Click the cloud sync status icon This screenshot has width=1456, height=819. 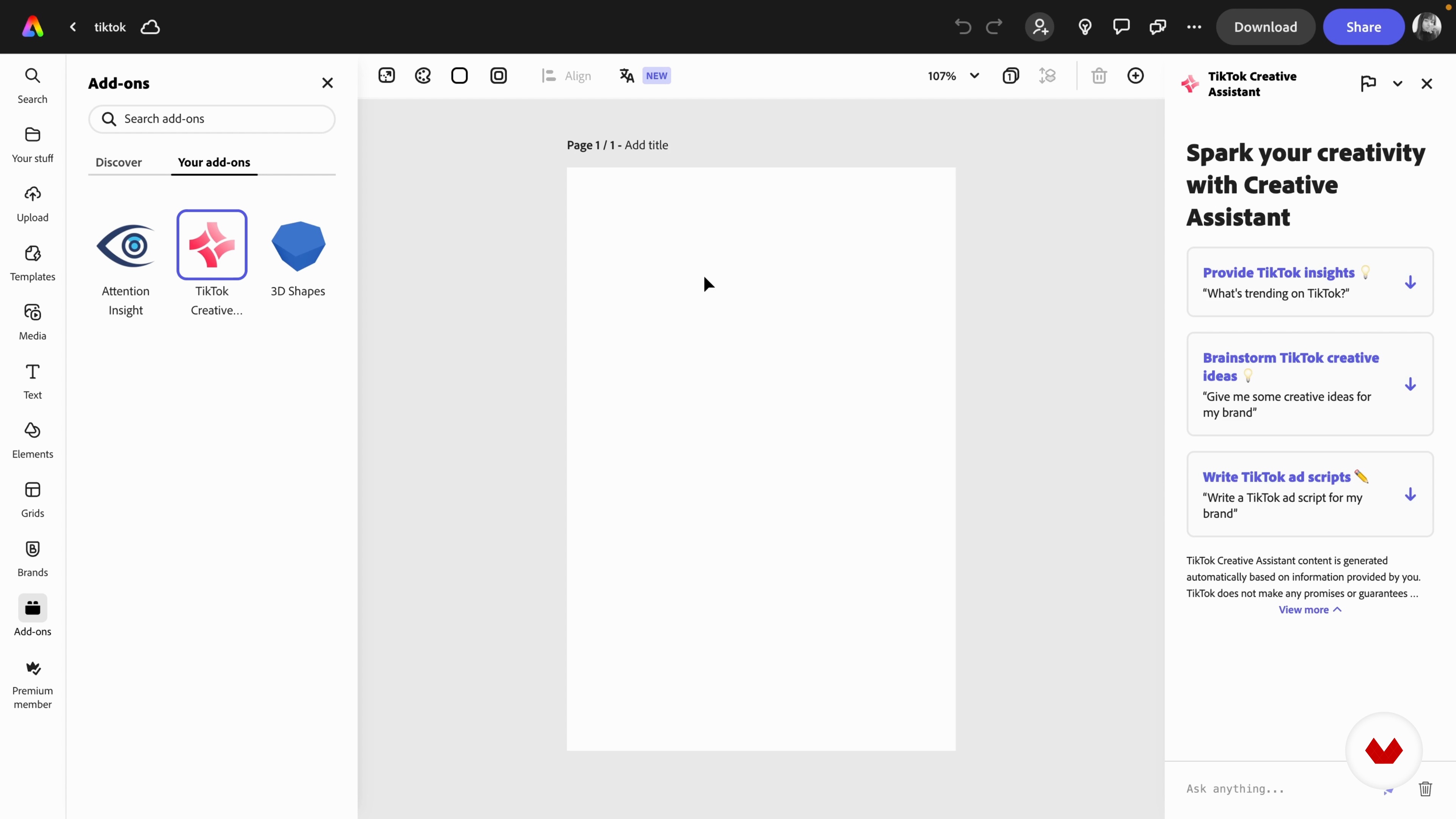[151, 27]
